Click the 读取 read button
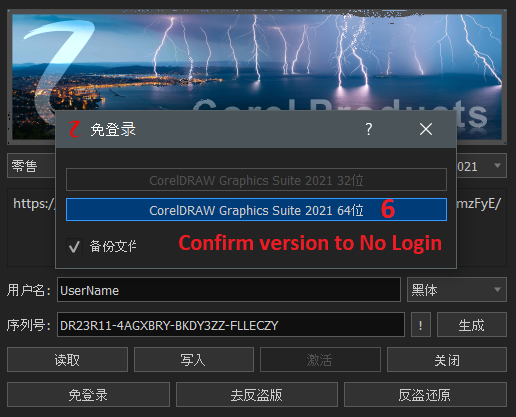Viewport: 516px width, 417px height. click(67, 360)
